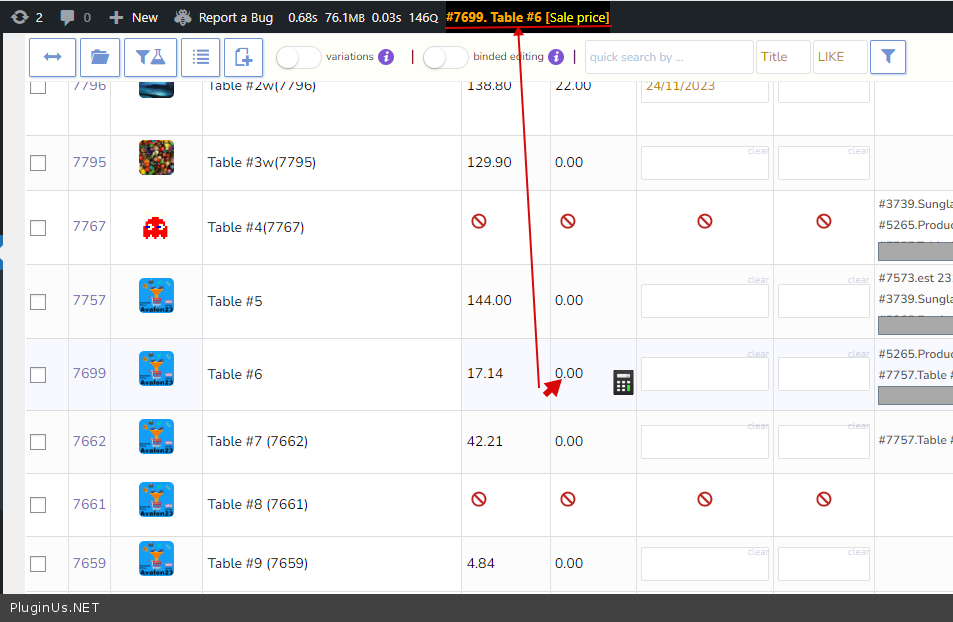Toggle the variations switch
Screen dimensions: 953x622
[x=298, y=57]
